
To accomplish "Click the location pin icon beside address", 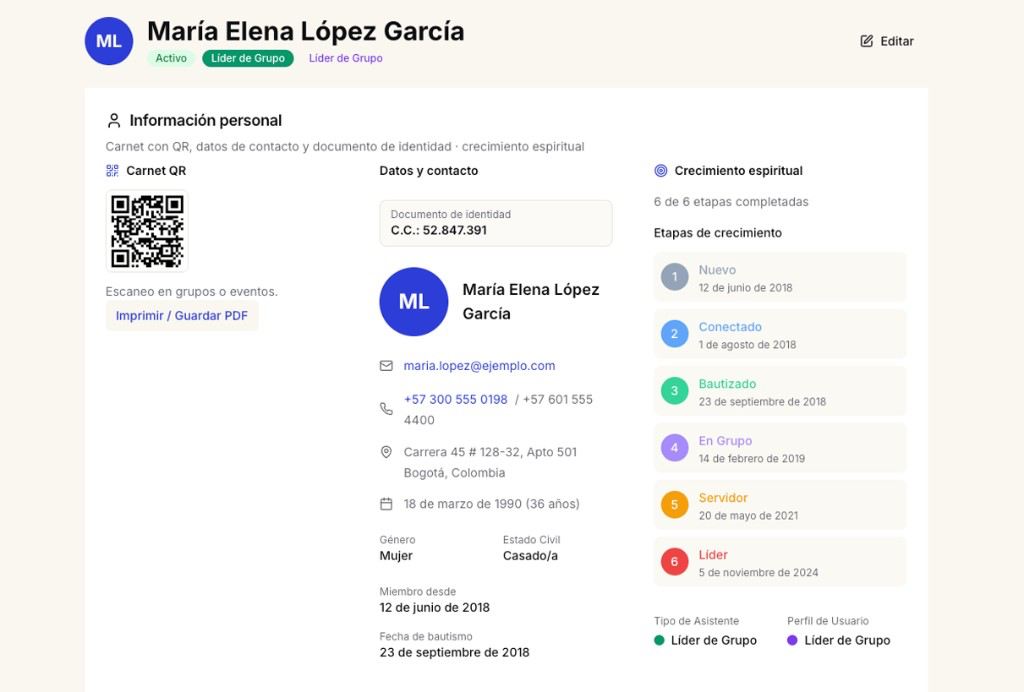I will [386, 452].
